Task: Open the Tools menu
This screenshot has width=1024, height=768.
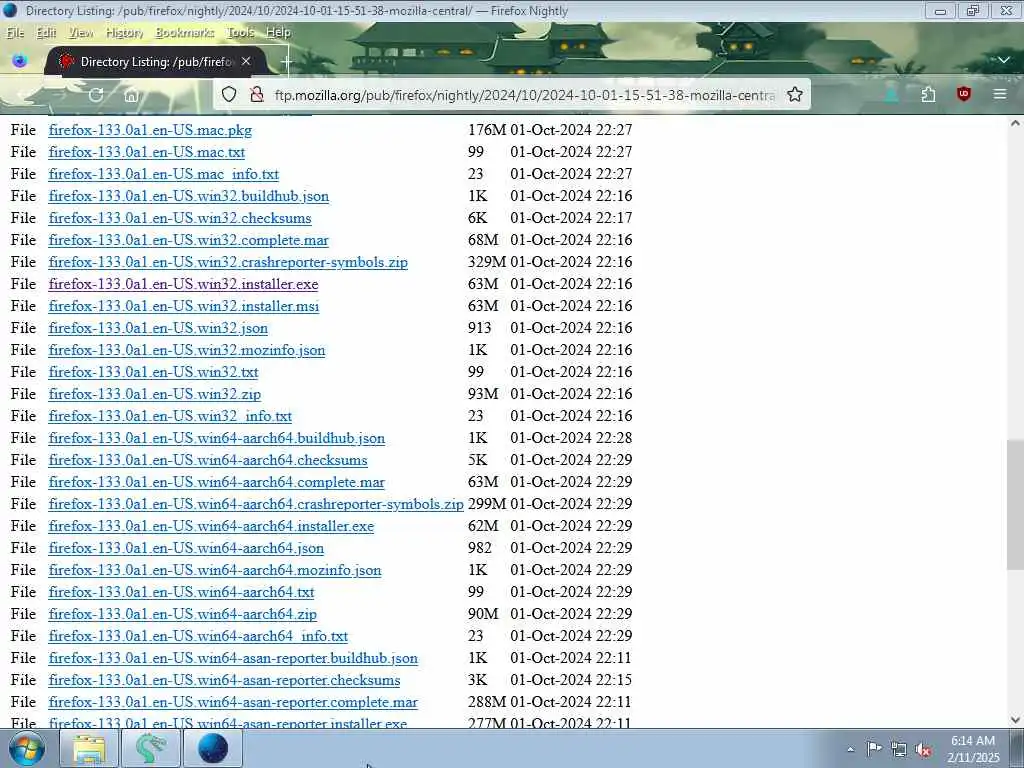Action: (240, 32)
